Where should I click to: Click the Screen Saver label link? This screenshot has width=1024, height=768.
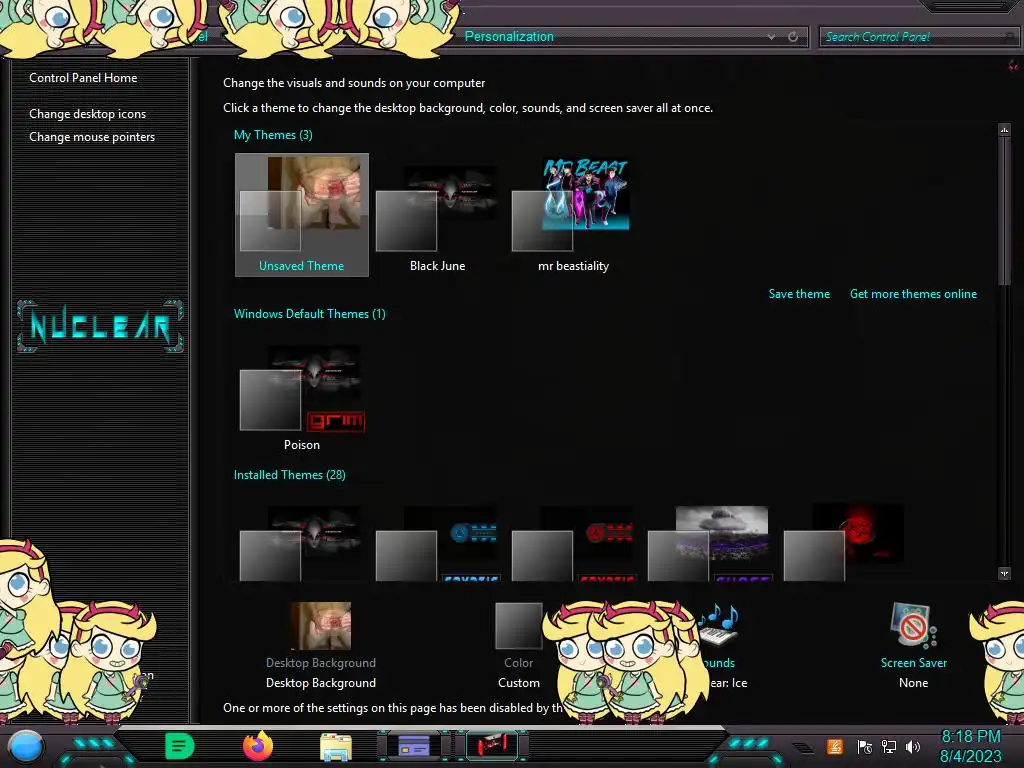pyautogui.click(x=913, y=662)
